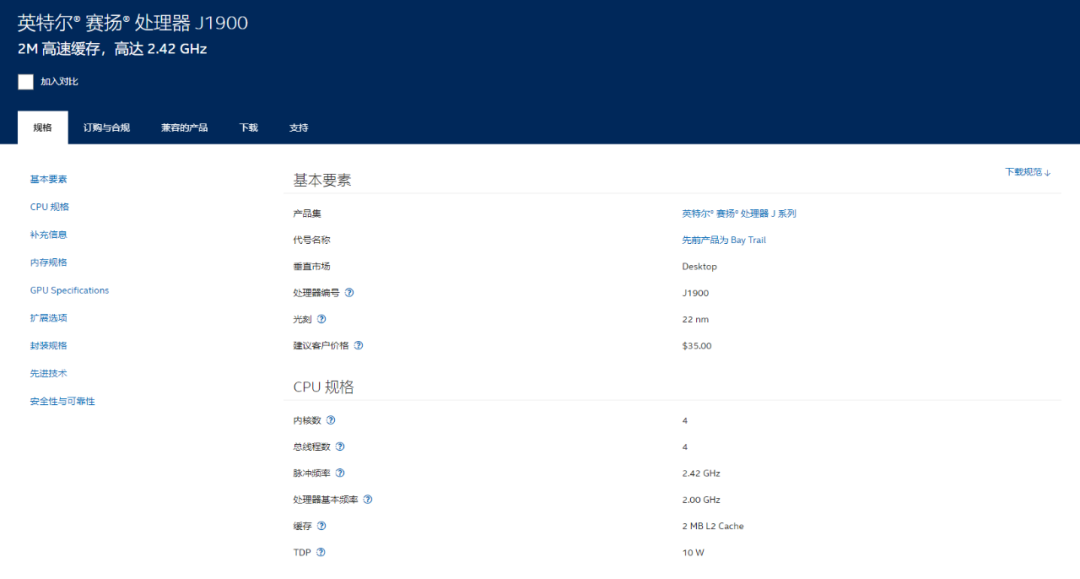Switch to the 兼容的产品 tab

[185, 127]
